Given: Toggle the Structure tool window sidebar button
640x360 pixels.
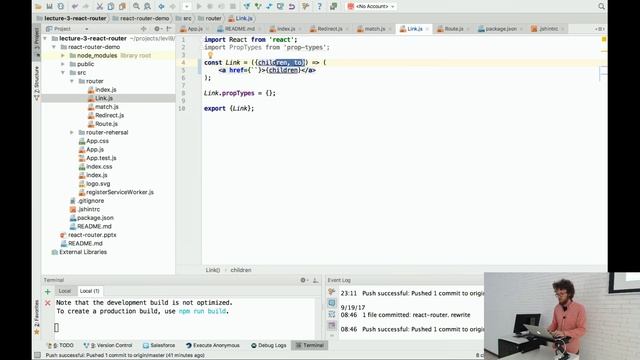Looking at the screenshot, I should pyautogui.click(x=36, y=82).
